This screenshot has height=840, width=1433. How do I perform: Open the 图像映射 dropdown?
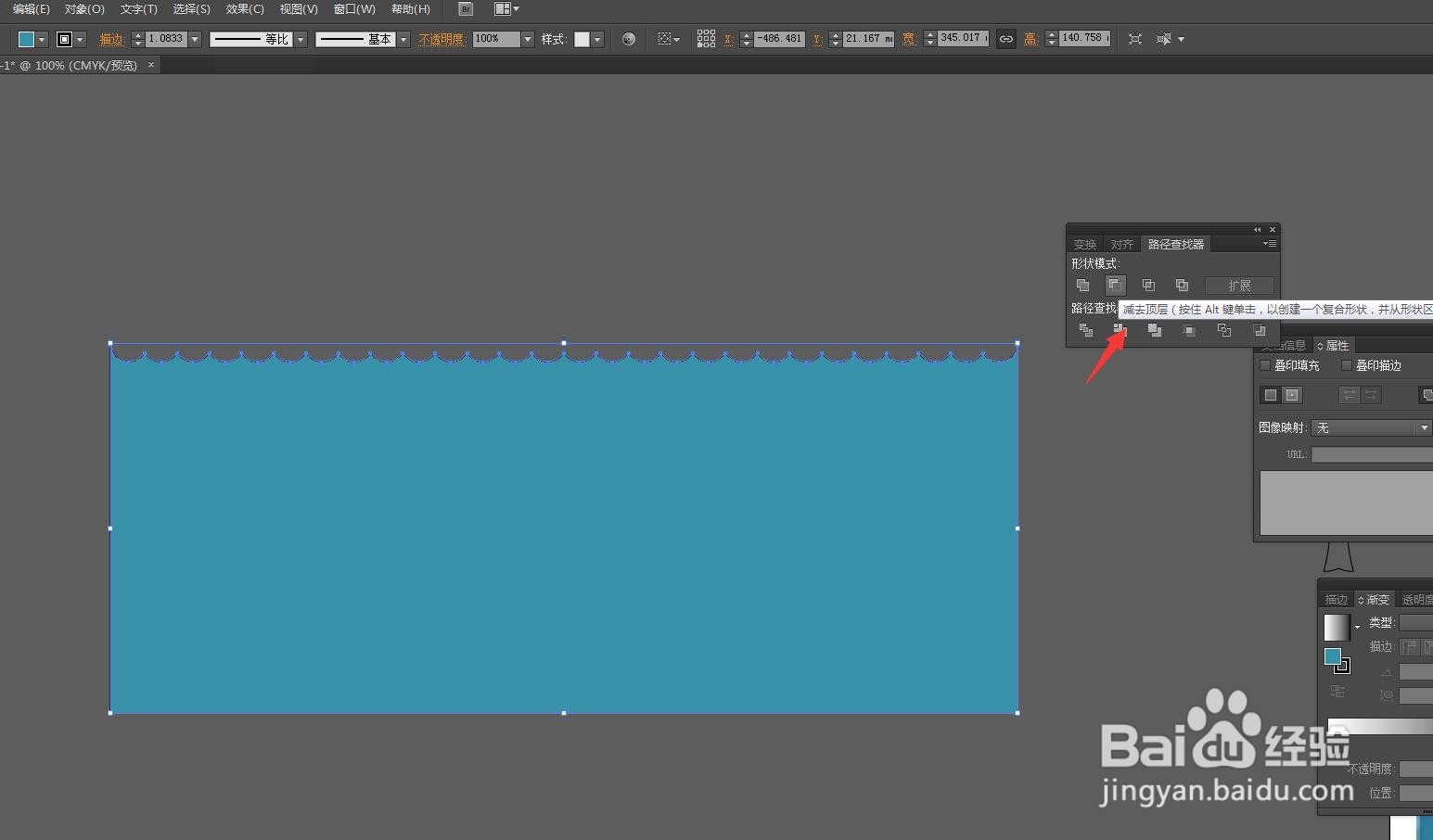point(1371,427)
